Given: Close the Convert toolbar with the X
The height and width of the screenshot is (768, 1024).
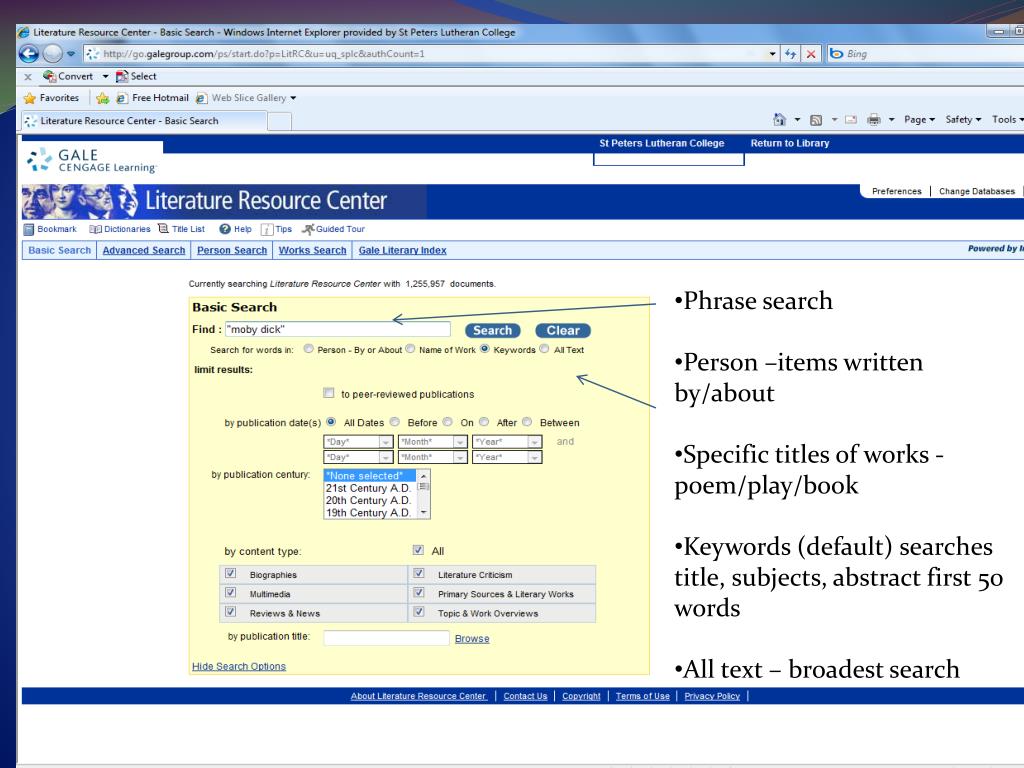Looking at the screenshot, I should [27, 77].
